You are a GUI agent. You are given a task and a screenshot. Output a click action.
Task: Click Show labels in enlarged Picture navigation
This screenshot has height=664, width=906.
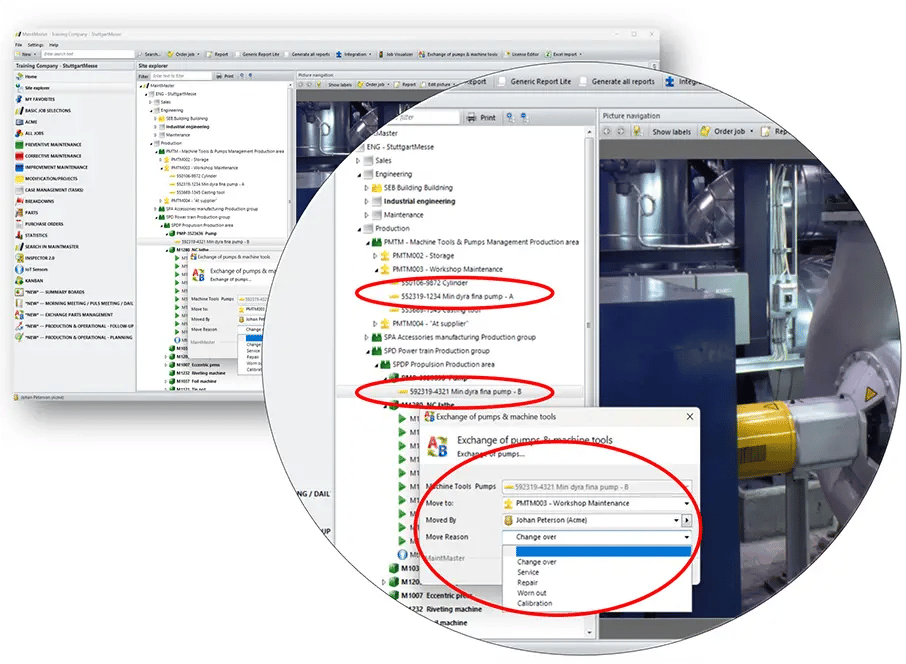coord(671,132)
